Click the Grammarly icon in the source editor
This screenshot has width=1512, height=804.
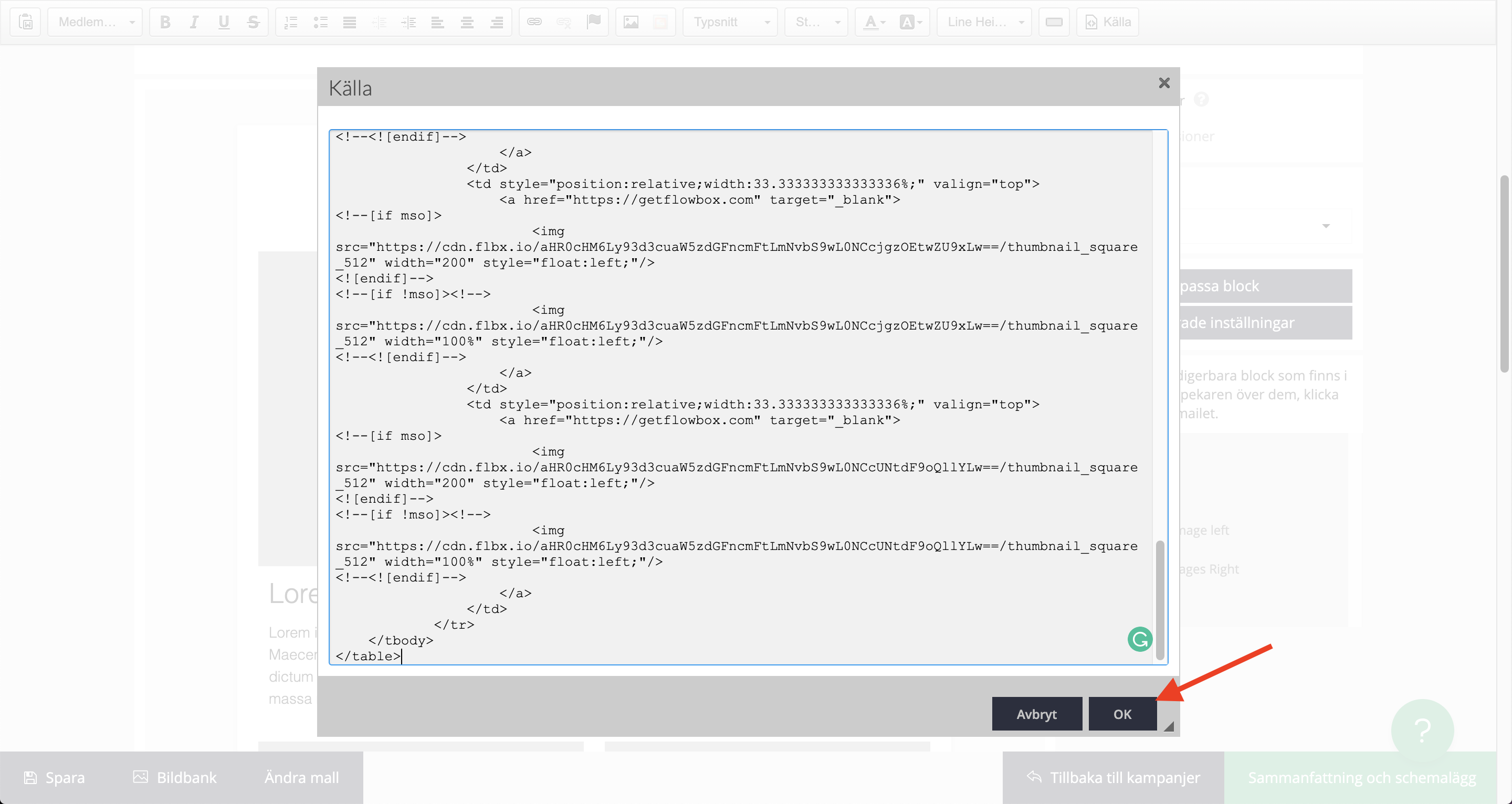1139,639
